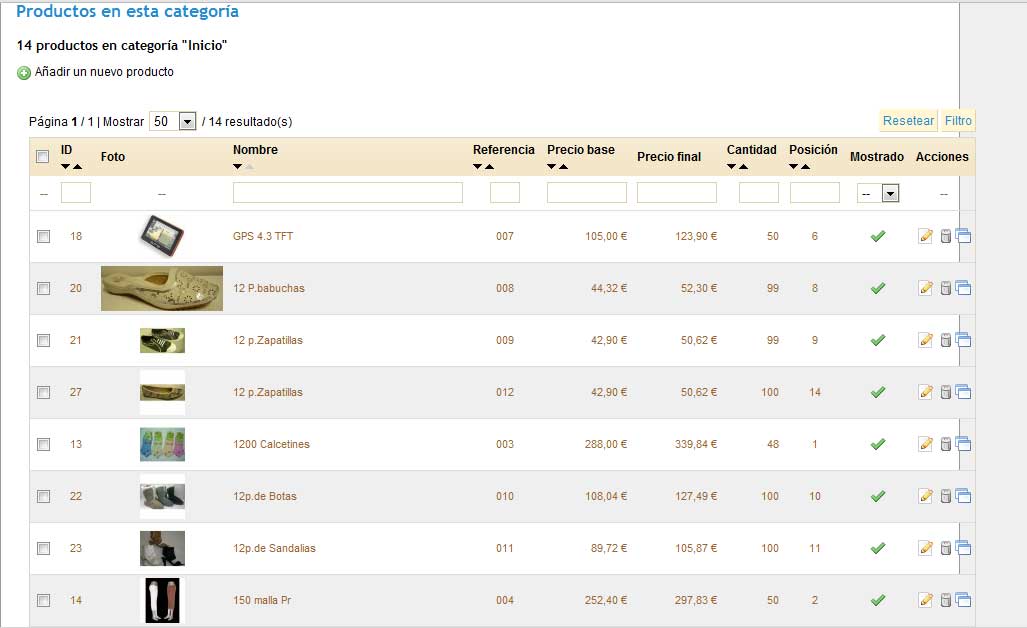
Task: Sort by Cantidad ascending
Action: coord(743,167)
